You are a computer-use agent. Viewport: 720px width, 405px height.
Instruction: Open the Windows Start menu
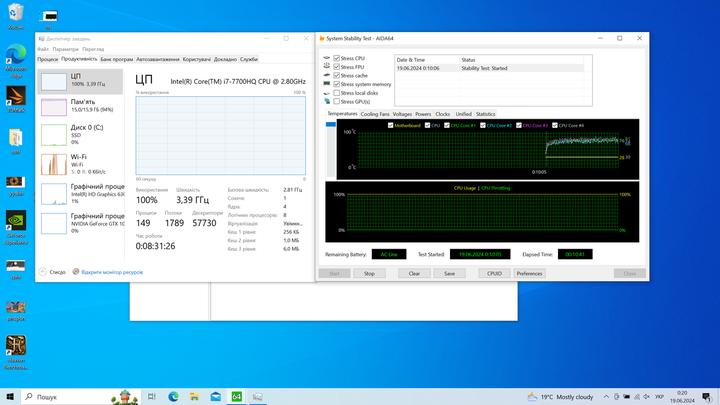(x=10, y=396)
